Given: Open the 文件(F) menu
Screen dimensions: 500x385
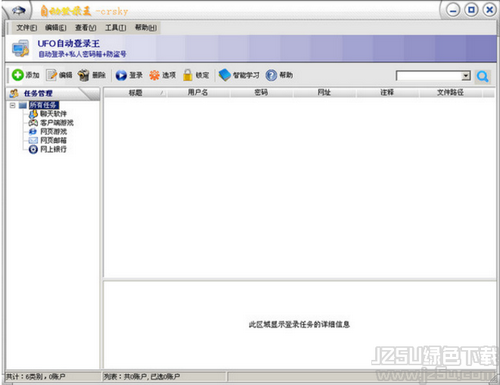Looking at the screenshot, I should point(27,28).
